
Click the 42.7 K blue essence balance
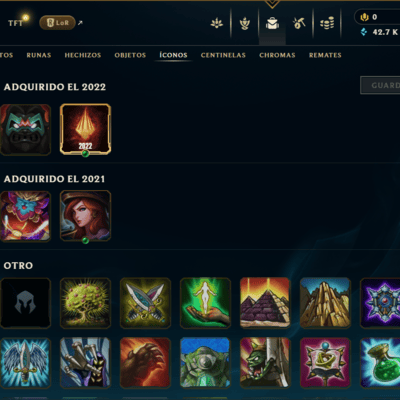(x=380, y=32)
